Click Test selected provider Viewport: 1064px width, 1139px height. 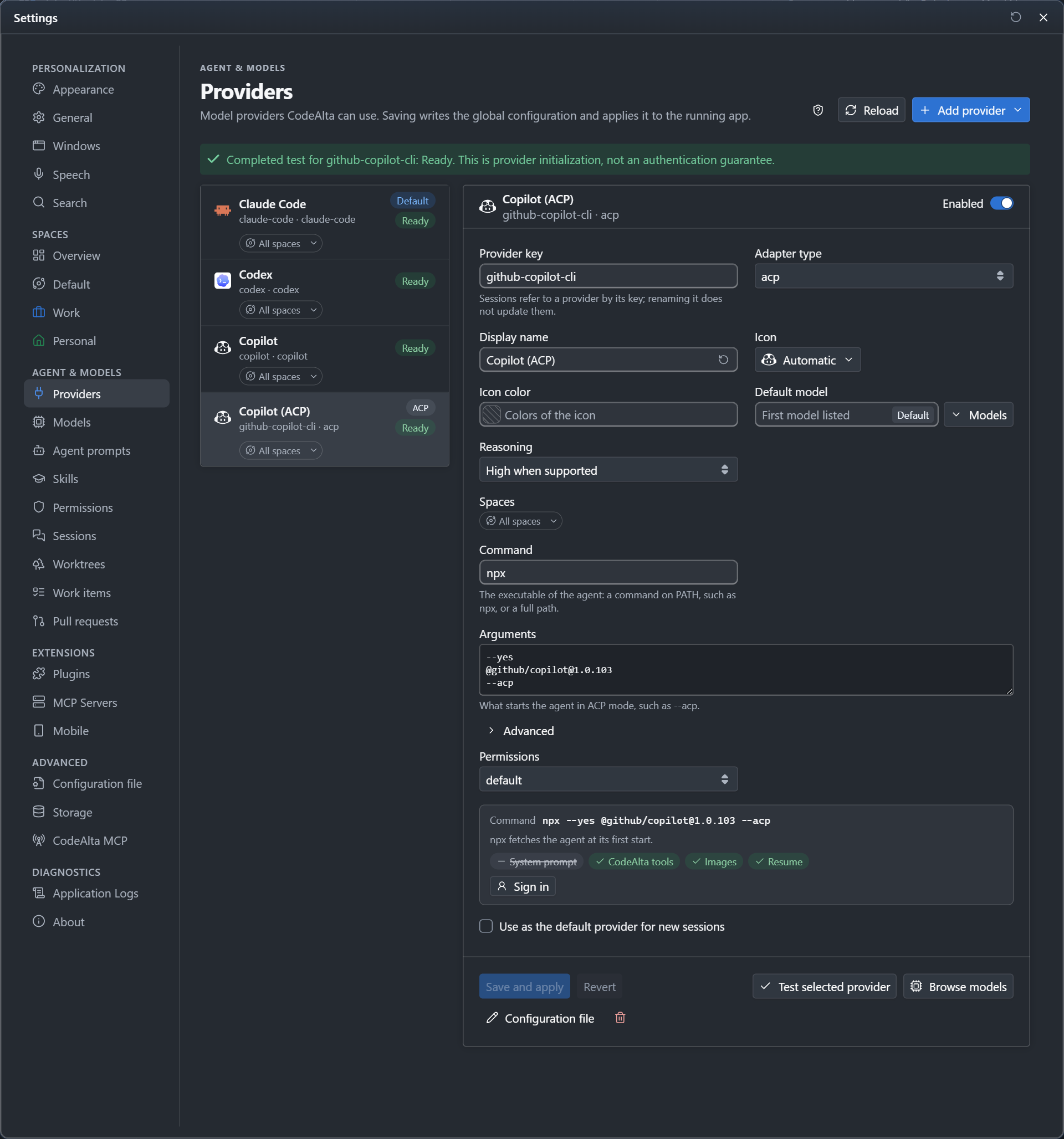point(825,986)
